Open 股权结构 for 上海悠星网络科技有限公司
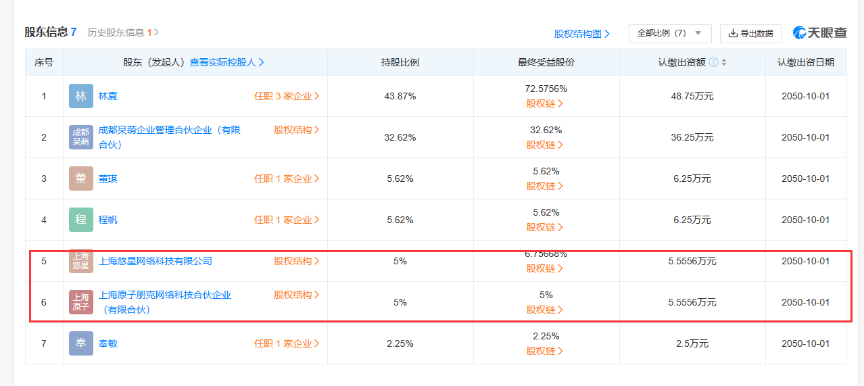Image resolution: width=864 pixels, height=386 pixels. click(297, 260)
